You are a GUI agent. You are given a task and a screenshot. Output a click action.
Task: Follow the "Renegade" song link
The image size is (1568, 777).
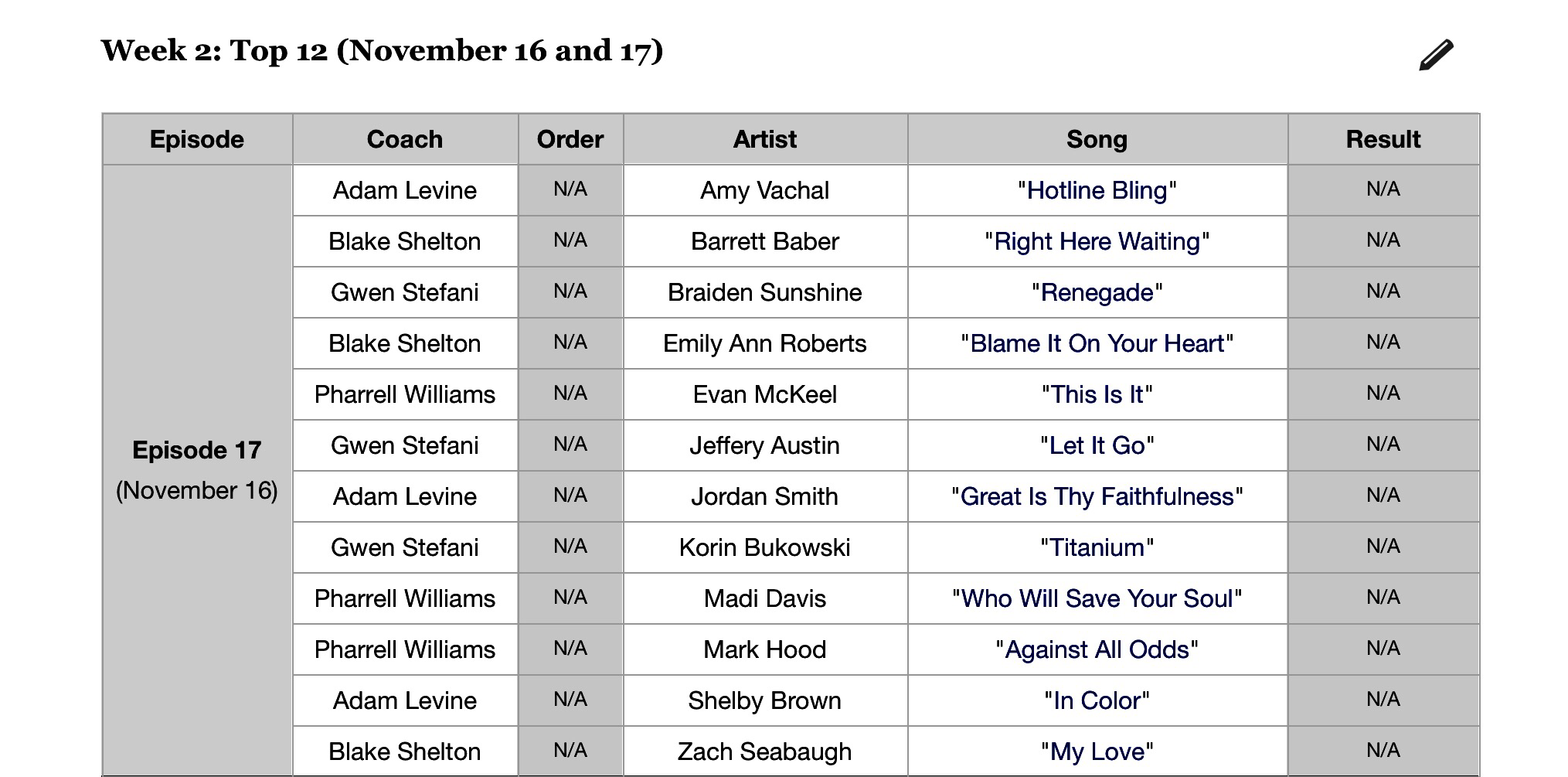pos(1097,293)
